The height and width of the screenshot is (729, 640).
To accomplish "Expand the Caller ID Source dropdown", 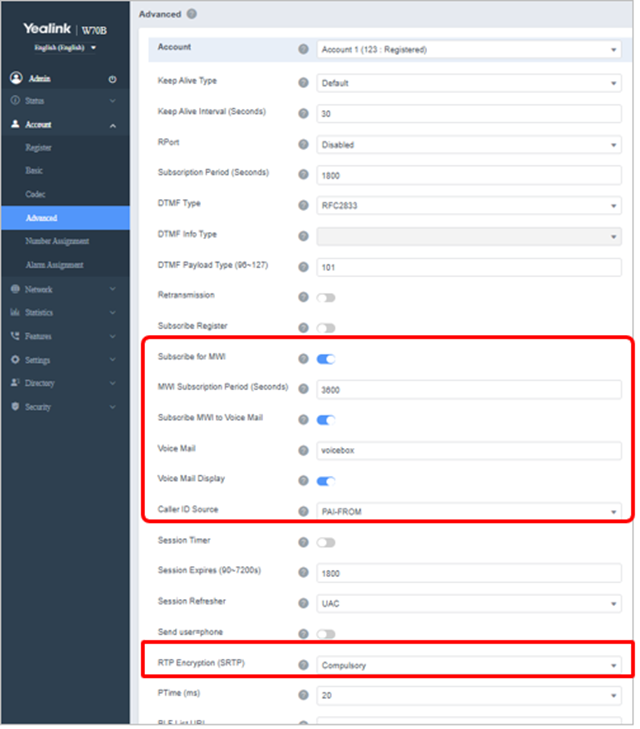I will (x=468, y=511).
